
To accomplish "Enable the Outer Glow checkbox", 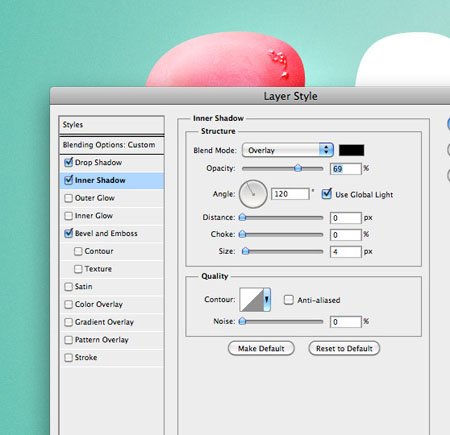I will pos(68,198).
